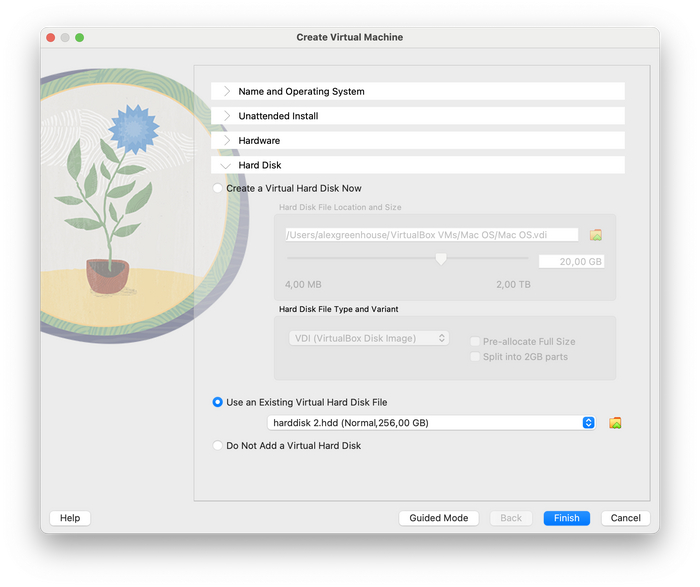Open the Help button
700x587 pixels.
70,518
